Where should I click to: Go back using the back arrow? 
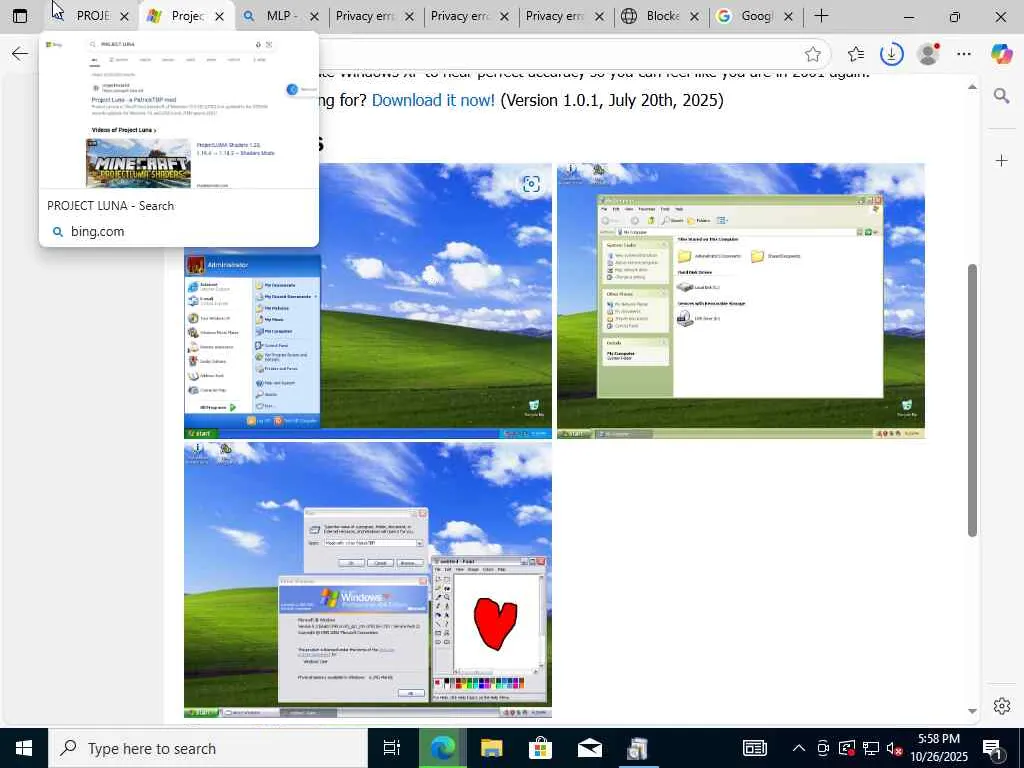20,54
